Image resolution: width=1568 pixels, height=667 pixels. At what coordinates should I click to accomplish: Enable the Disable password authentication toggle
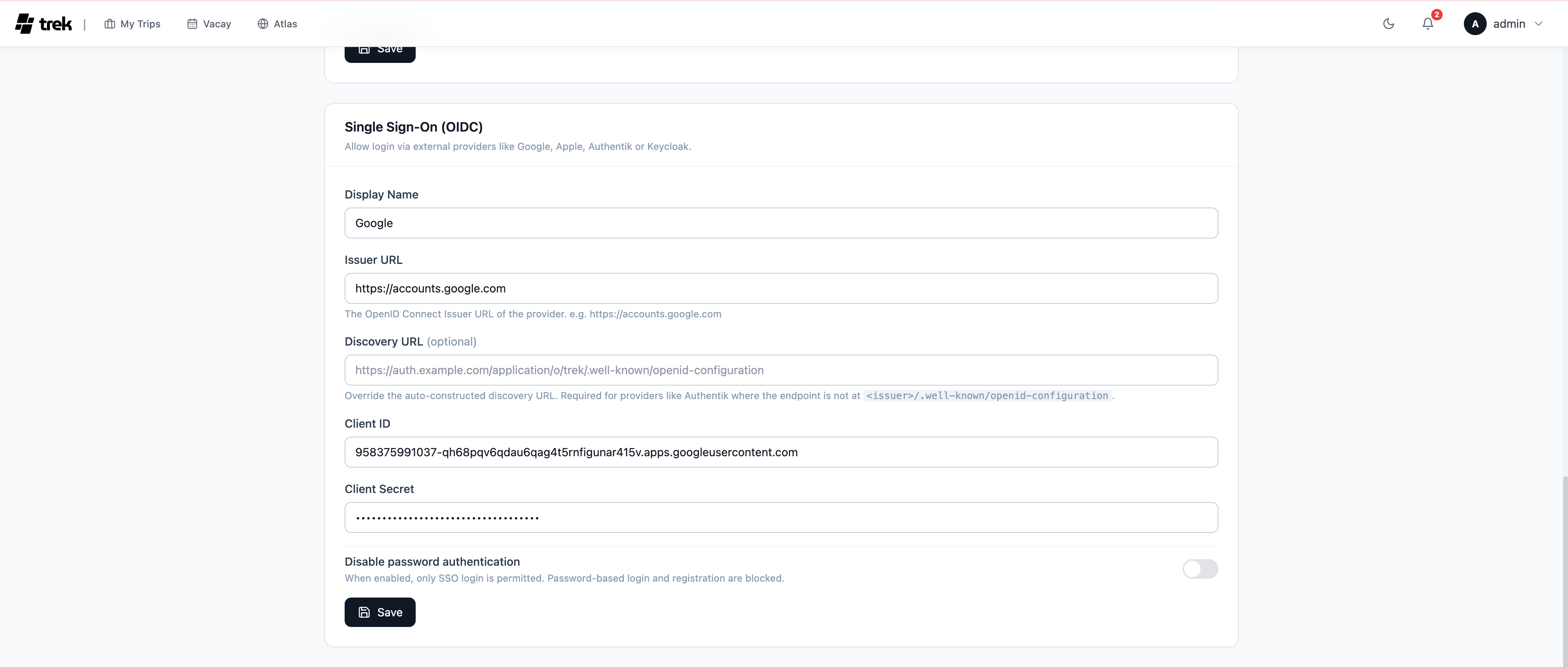[1200, 569]
